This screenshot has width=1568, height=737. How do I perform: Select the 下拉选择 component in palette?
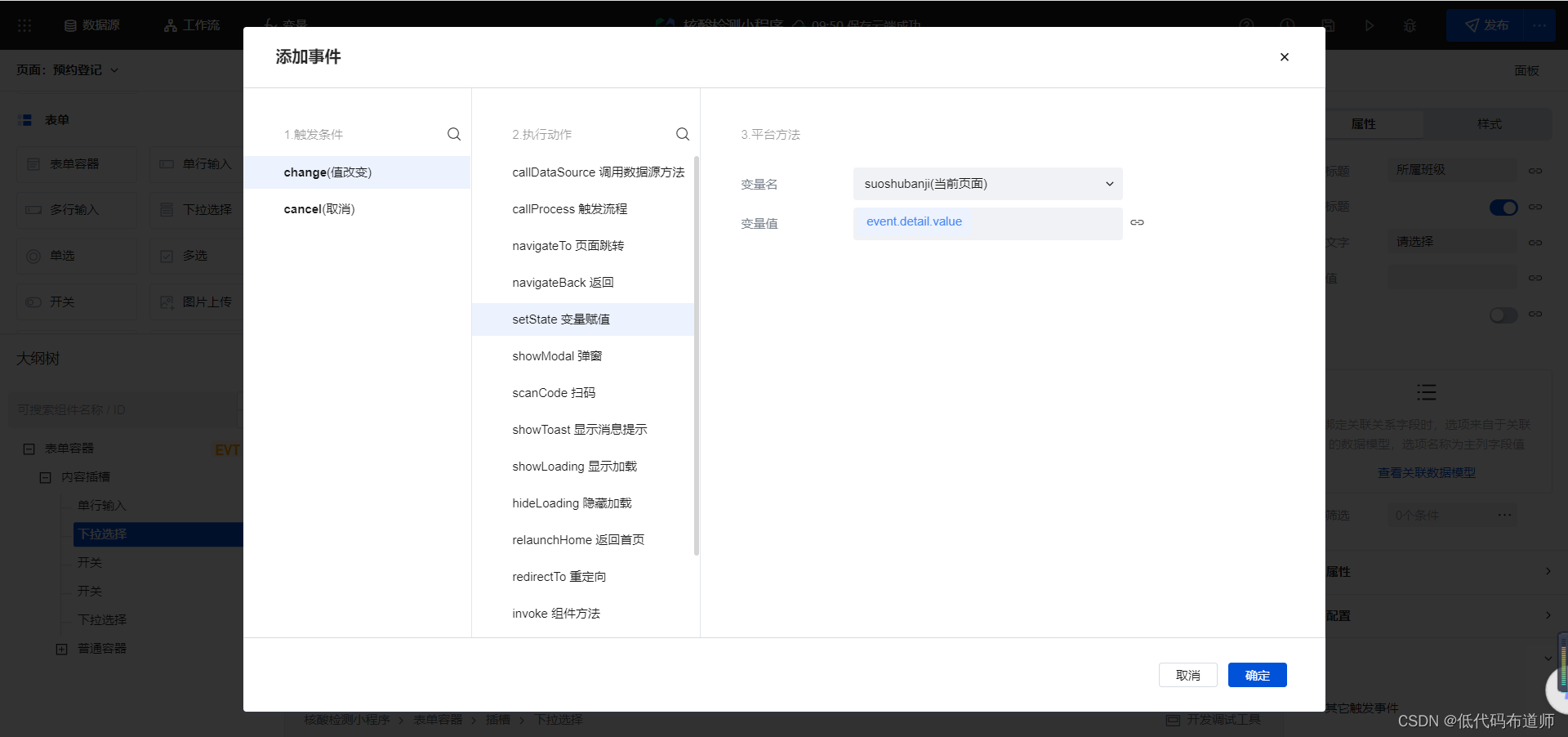point(197,210)
